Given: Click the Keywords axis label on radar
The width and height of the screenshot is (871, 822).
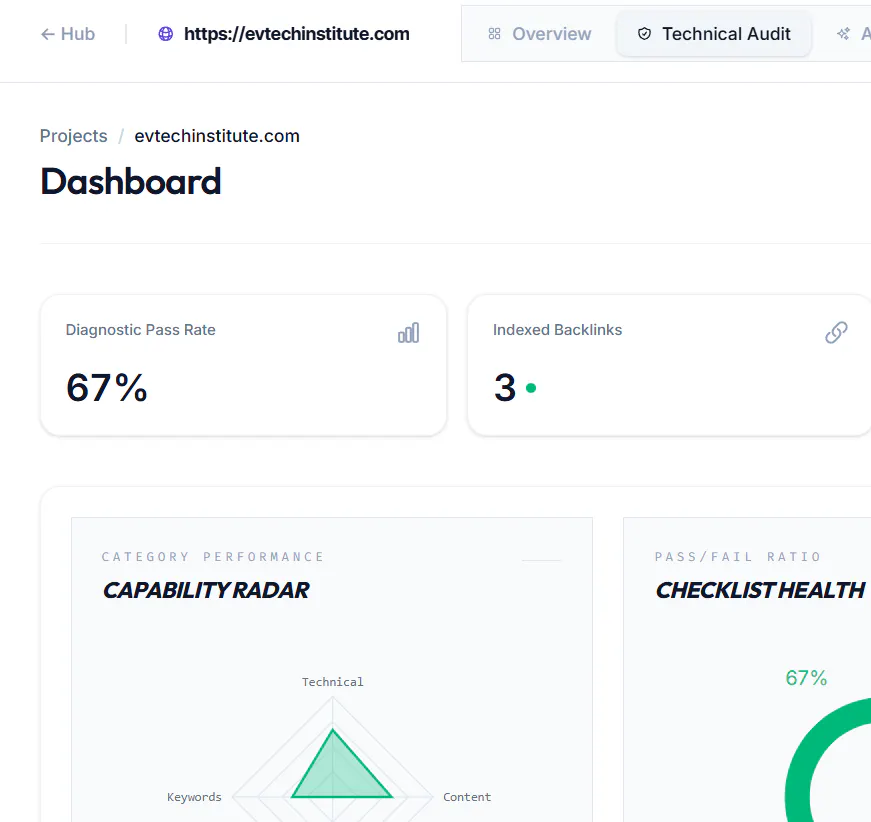Looking at the screenshot, I should [194, 797].
